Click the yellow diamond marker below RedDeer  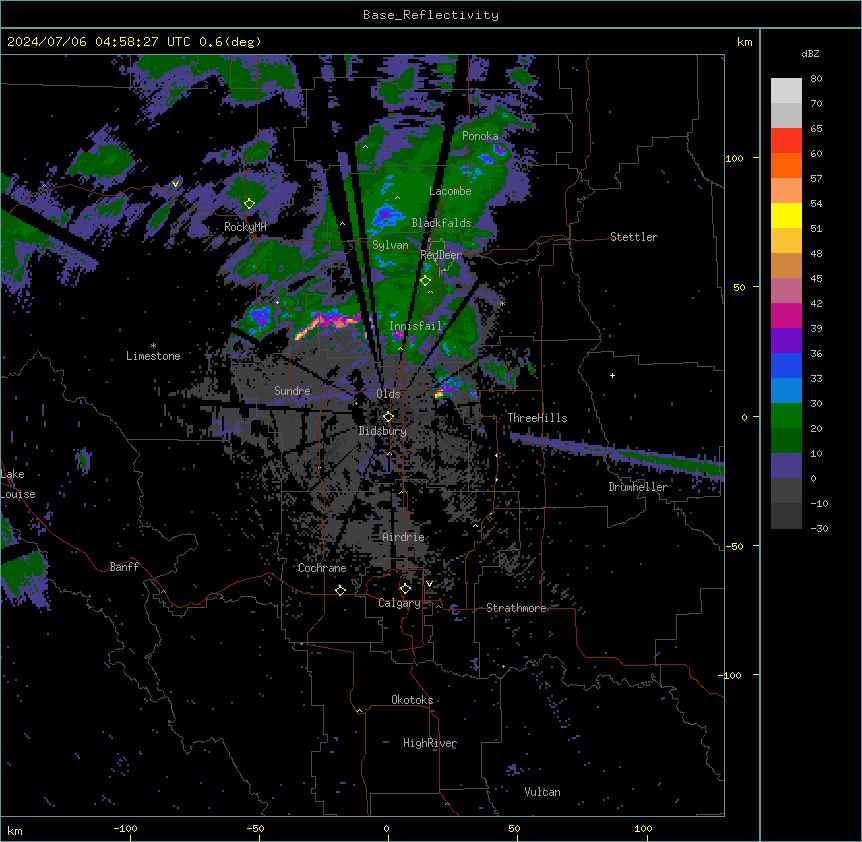tap(425, 281)
